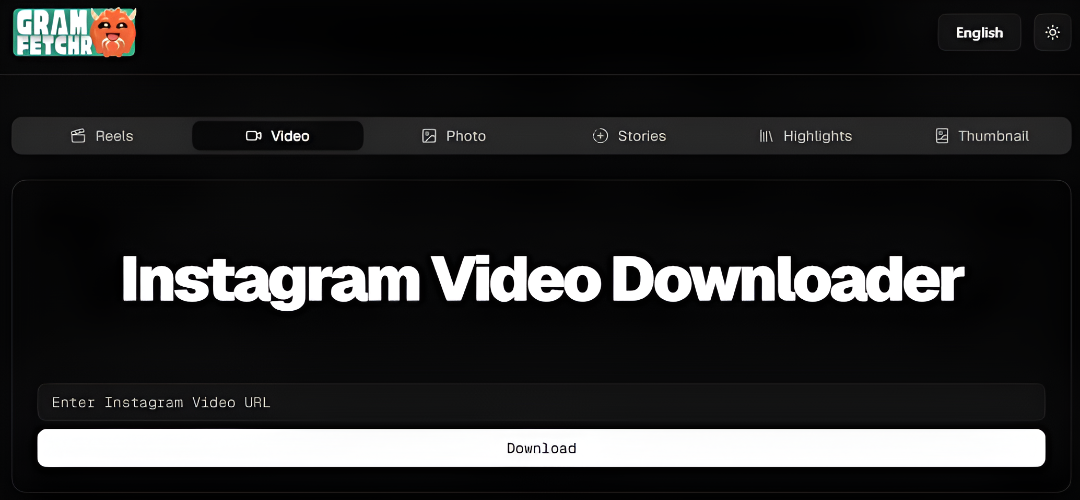Open the Thumbnail tab
The width and height of the screenshot is (1080, 500).
click(982, 136)
